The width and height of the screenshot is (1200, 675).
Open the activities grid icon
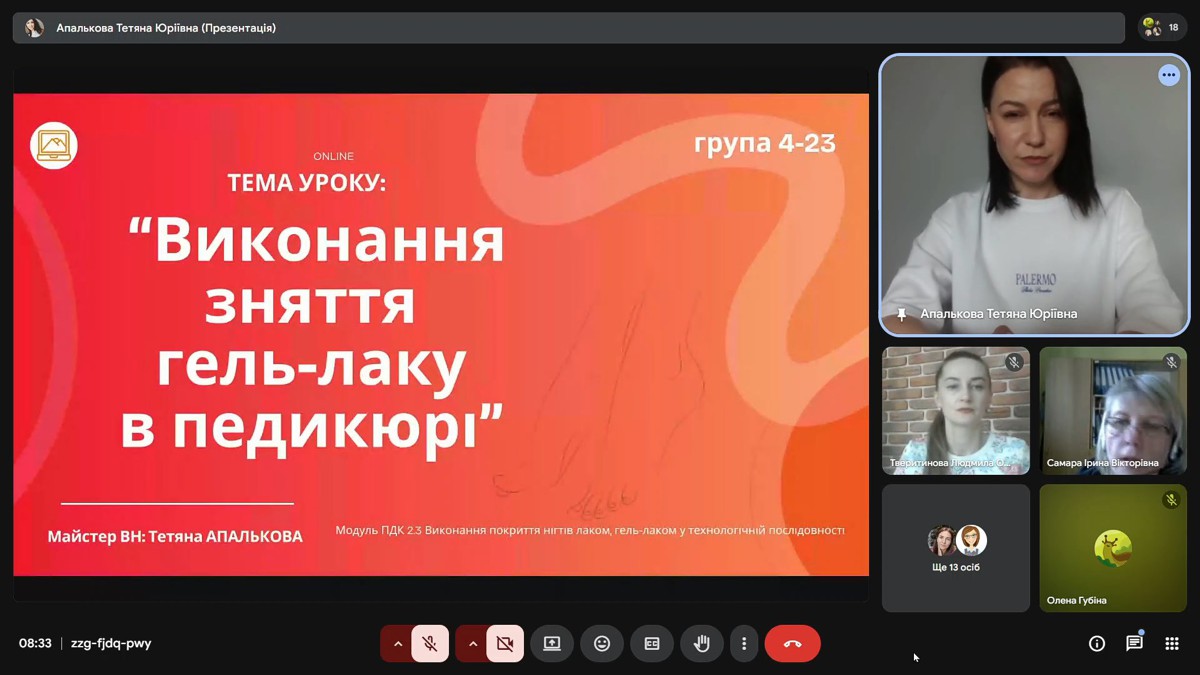1172,644
